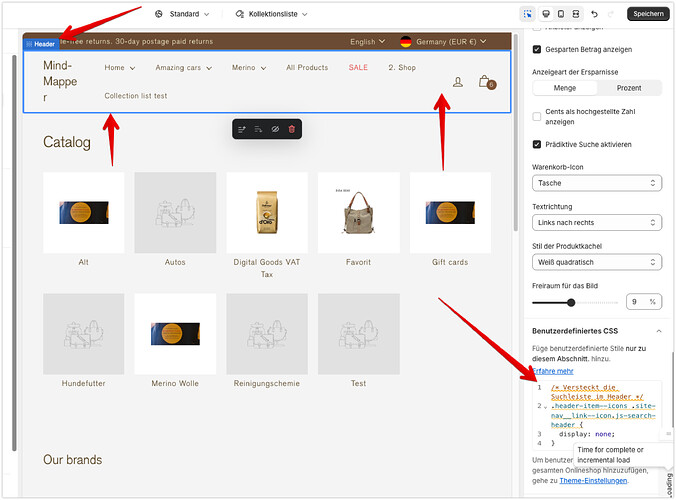Image resolution: width=676 pixels, height=500 pixels.
Task: Open the Germany (EUR €) country selector
Action: [444, 42]
